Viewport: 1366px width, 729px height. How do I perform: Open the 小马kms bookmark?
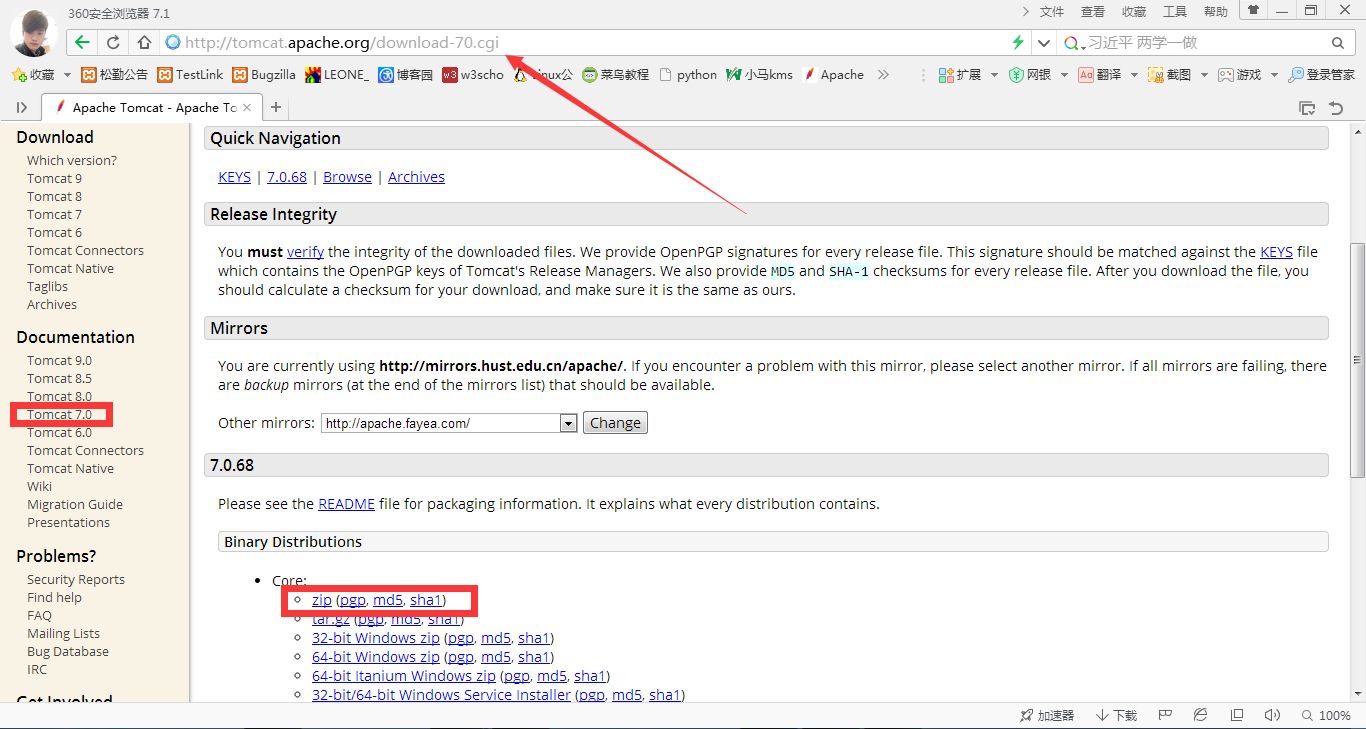[x=760, y=75]
